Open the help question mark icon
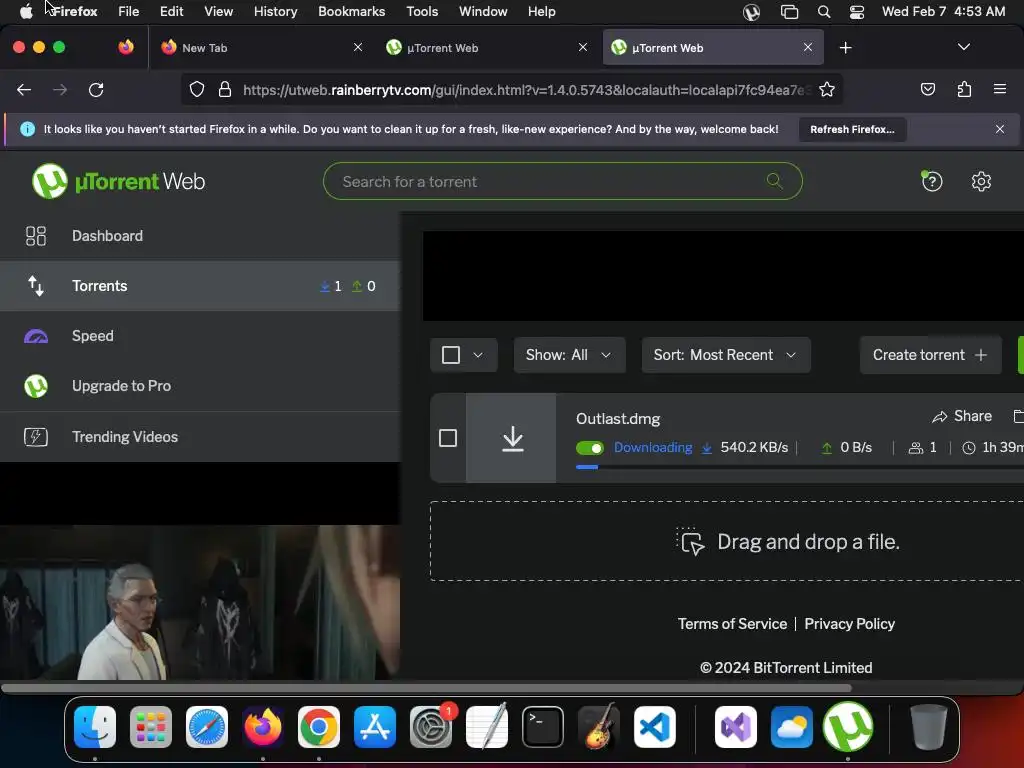This screenshot has height=768, width=1024. click(932, 182)
